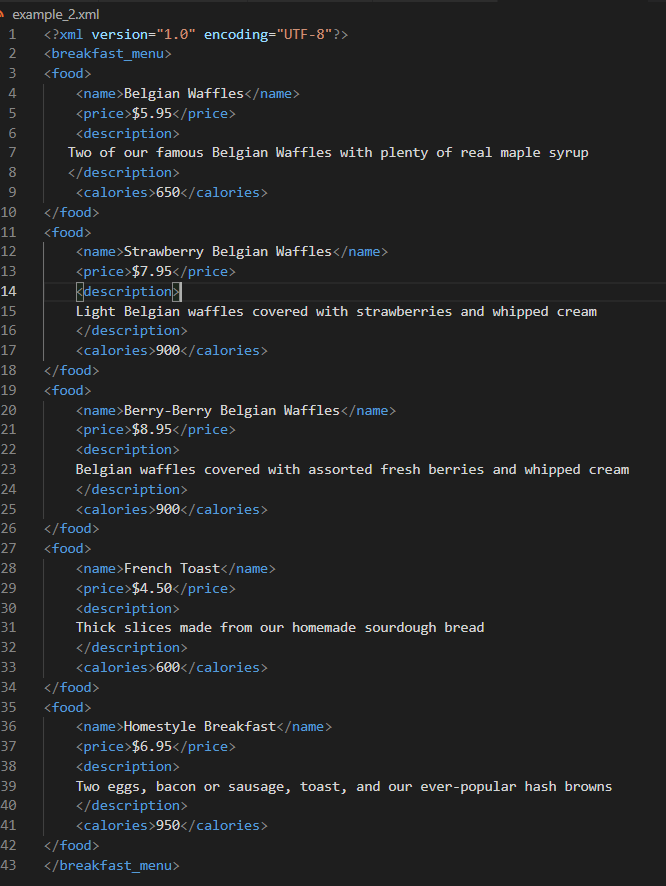
Task: Click line number 27 in the gutter
Action: click(x=10, y=548)
